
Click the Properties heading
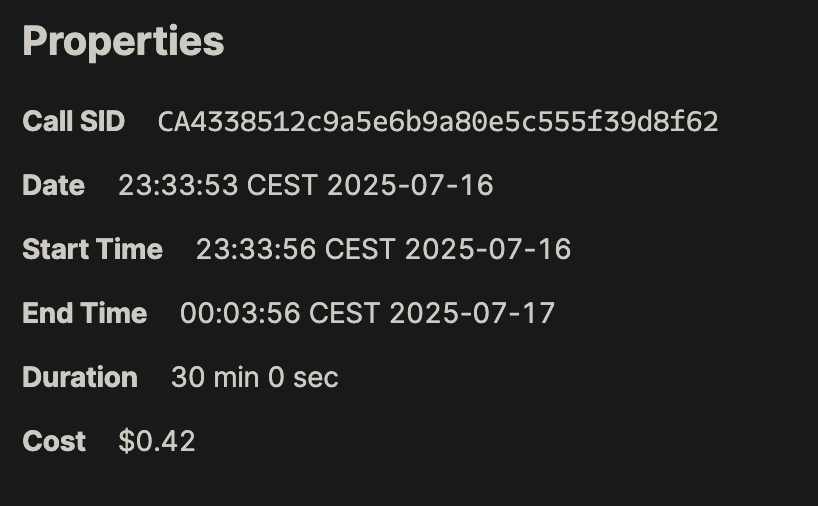click(123, 42)
